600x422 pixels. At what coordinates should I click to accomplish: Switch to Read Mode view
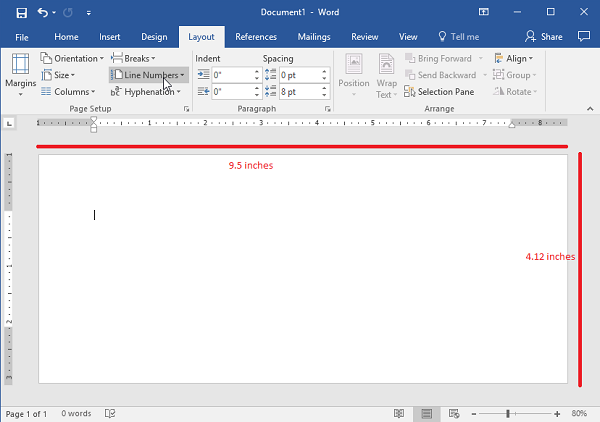399,413
